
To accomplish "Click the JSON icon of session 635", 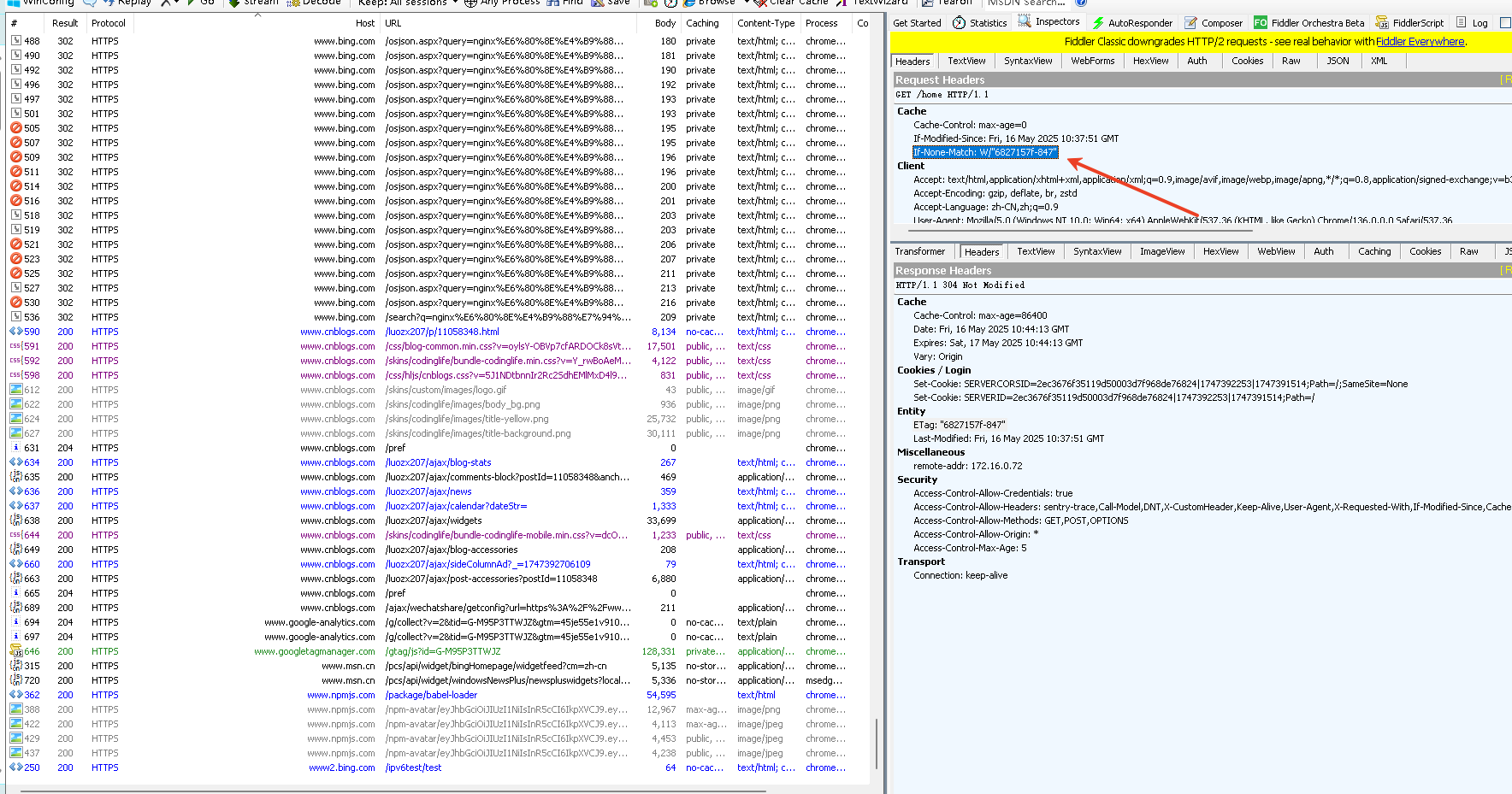I will click(x=15, y=477).
